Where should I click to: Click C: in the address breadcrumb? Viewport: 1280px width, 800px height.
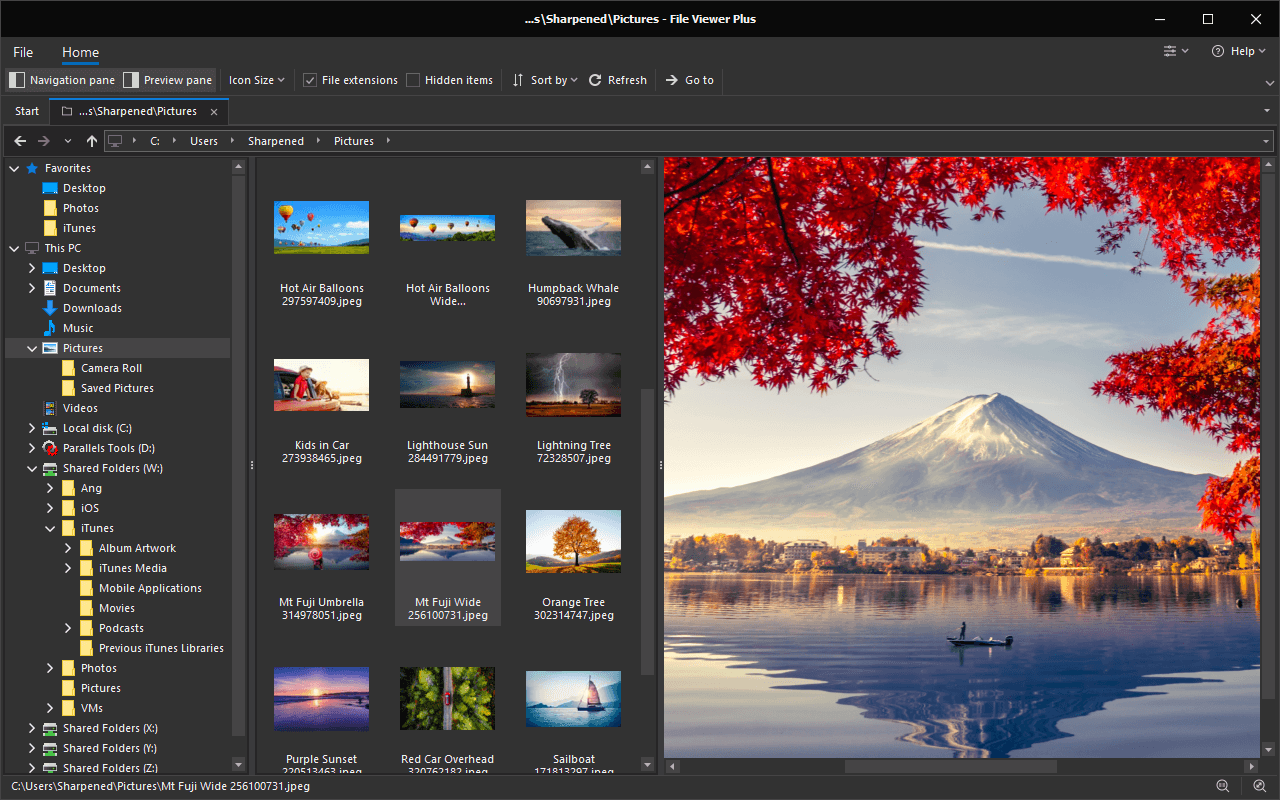coord(155,141)
